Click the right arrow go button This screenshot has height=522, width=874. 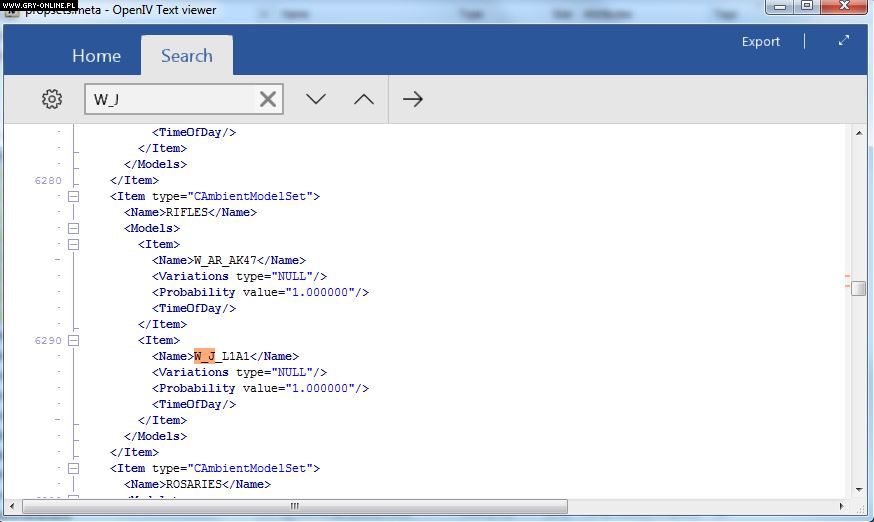coord(413,99)
